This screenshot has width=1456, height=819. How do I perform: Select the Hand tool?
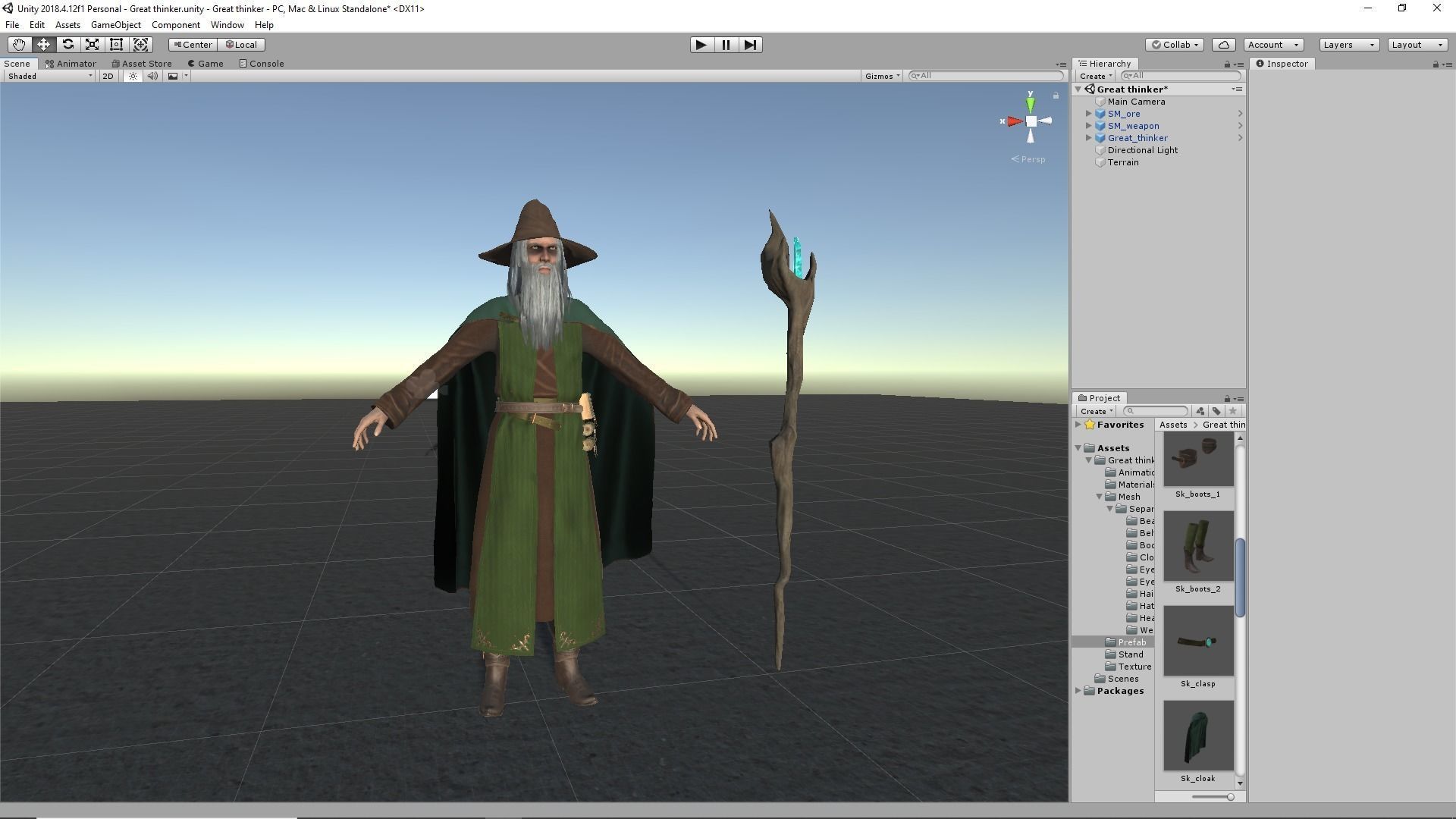(19, 45)
